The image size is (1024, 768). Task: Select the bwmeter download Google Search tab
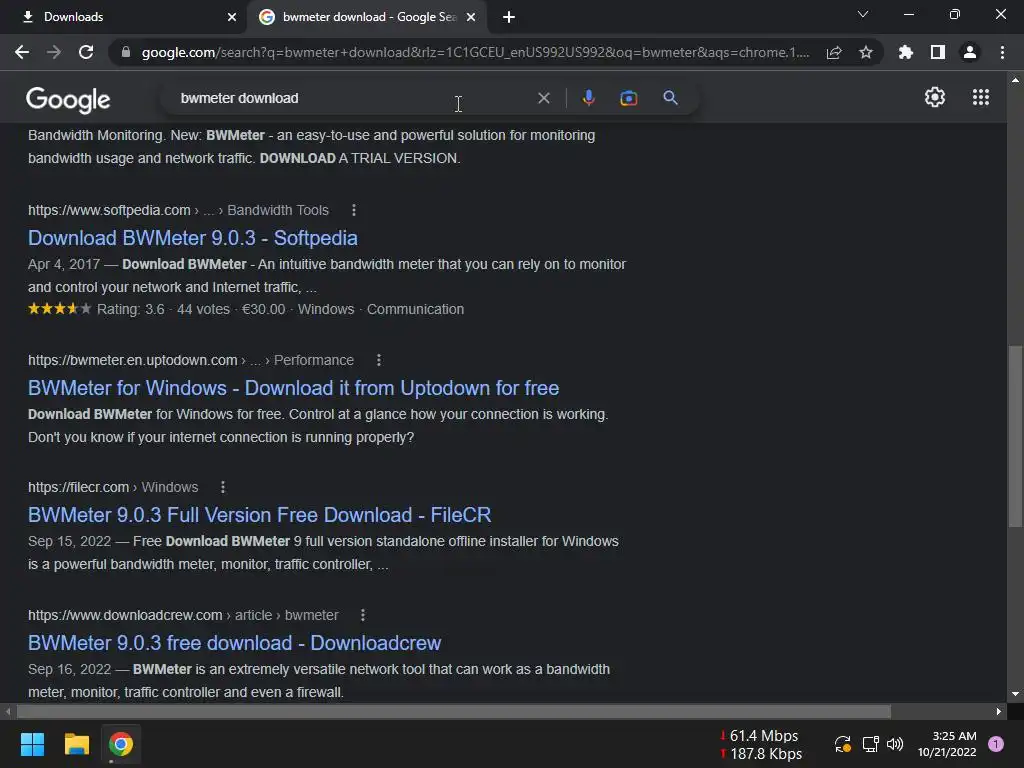coord(366,17)
